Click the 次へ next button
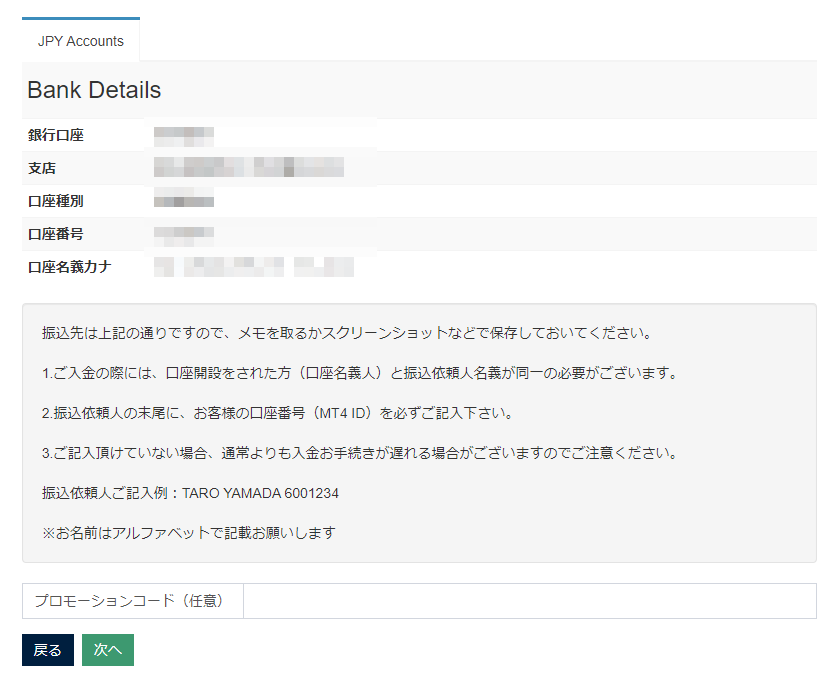The image size is (823, 679). coord(108,650)
